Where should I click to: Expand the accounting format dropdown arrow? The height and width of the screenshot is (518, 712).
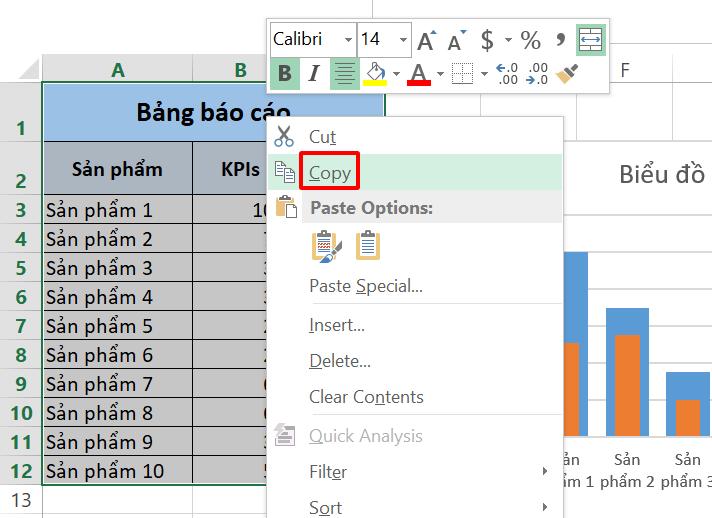pyautogui.click(x=508, y=40)
